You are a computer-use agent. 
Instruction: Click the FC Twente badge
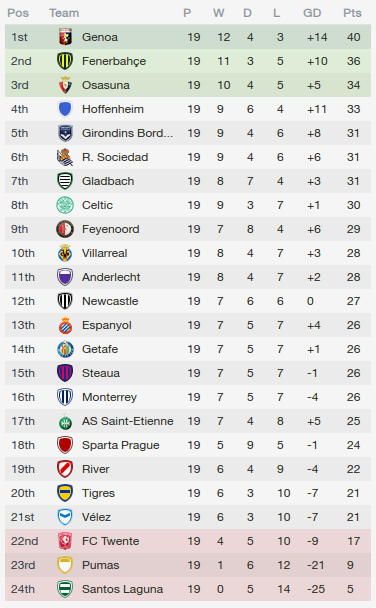tap(65, 541)
